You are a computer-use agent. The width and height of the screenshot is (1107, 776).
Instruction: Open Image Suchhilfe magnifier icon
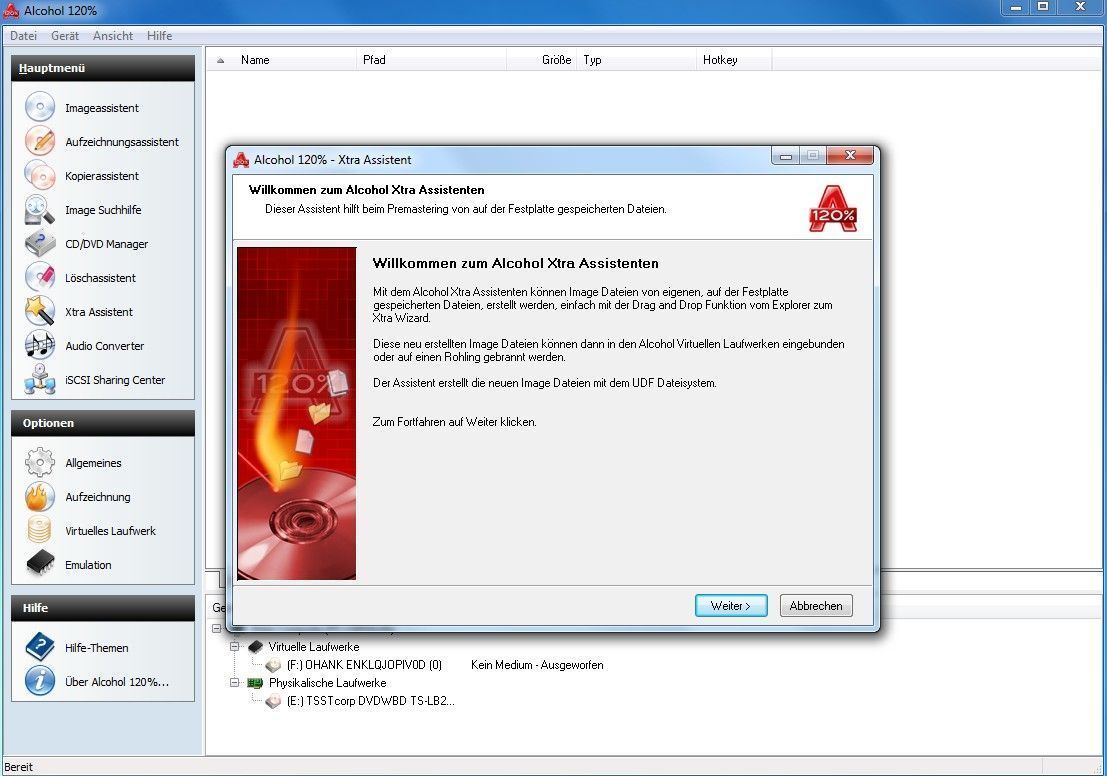pos(40,209)
